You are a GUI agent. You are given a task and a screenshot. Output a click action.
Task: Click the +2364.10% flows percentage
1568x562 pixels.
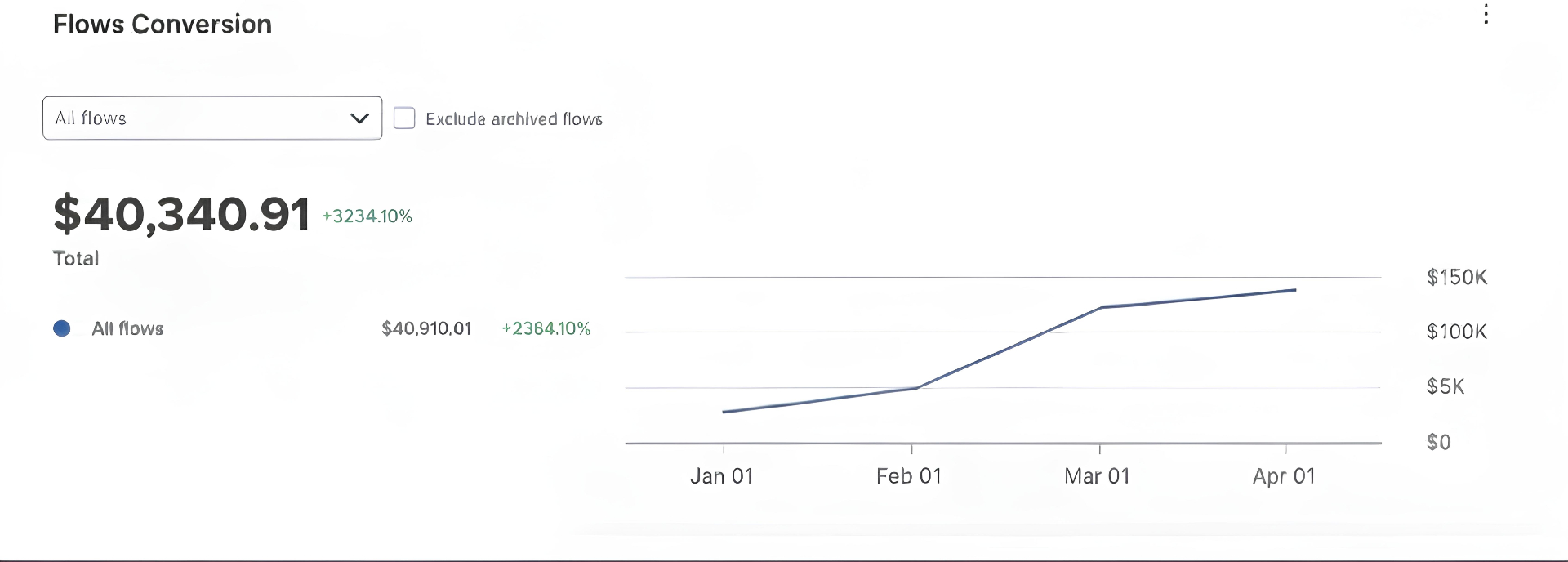tap(546, 328)
